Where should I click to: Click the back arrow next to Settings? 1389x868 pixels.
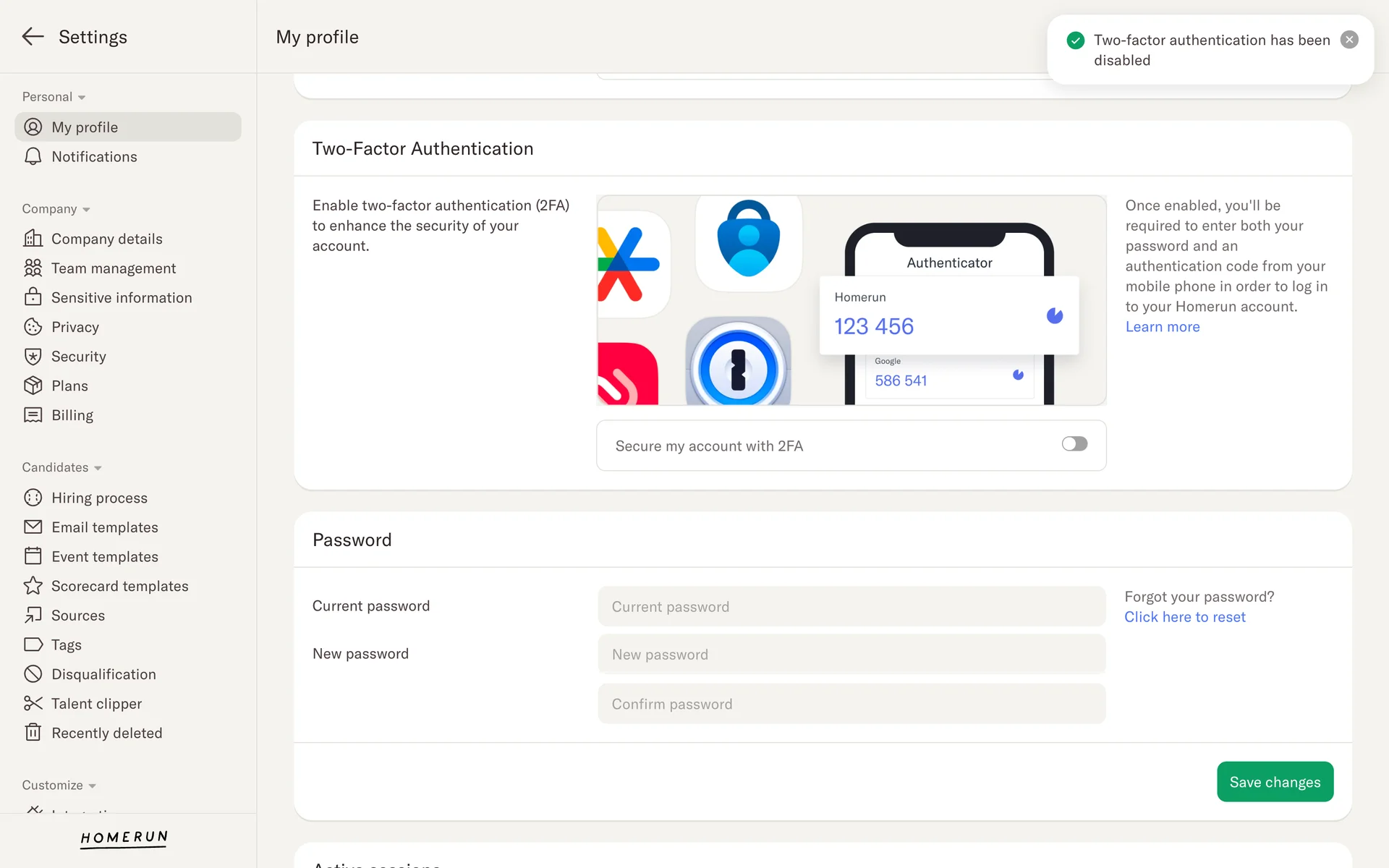(x=33, y=37)
